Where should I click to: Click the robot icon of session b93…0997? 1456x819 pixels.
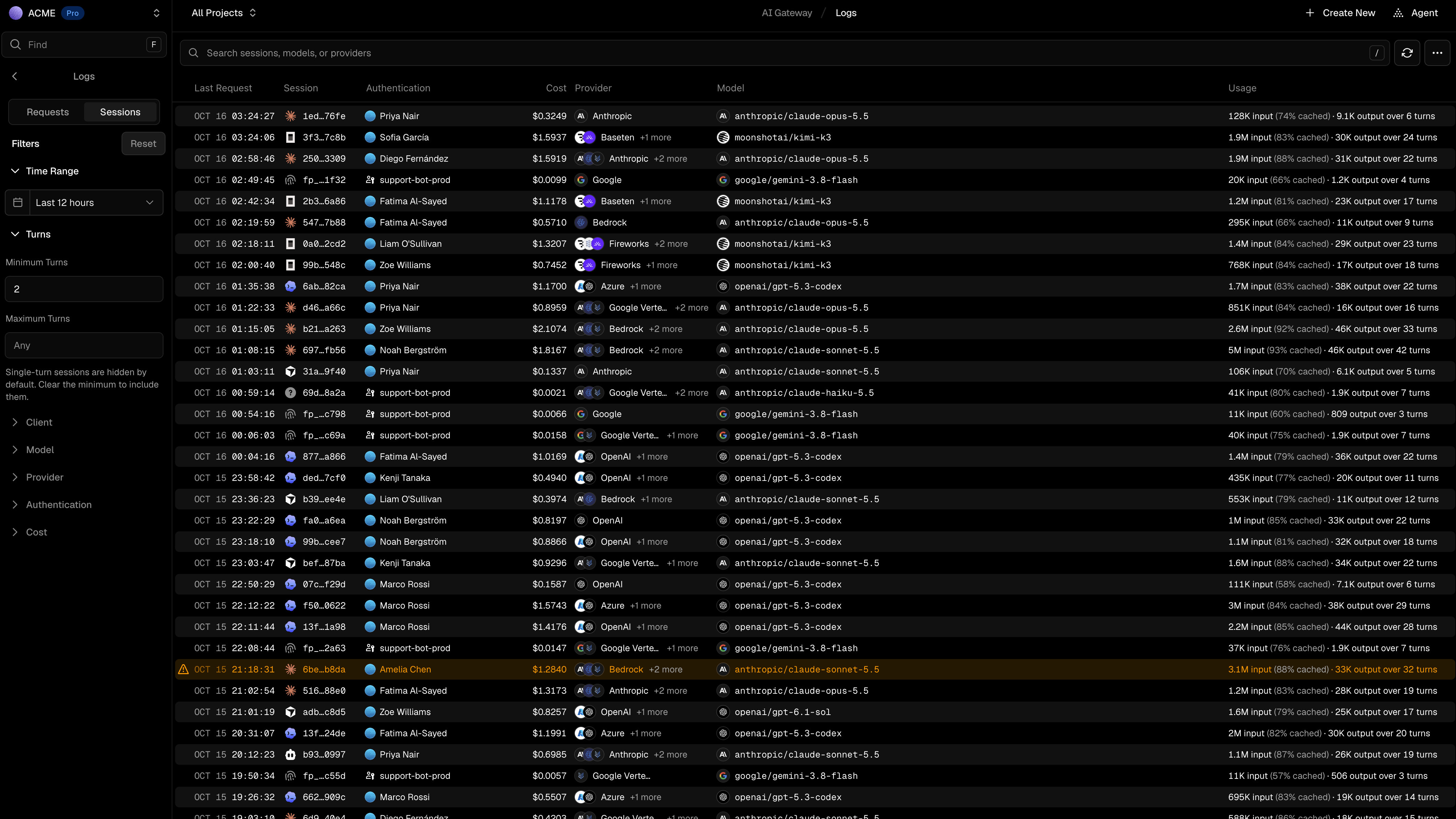point(291,754)
